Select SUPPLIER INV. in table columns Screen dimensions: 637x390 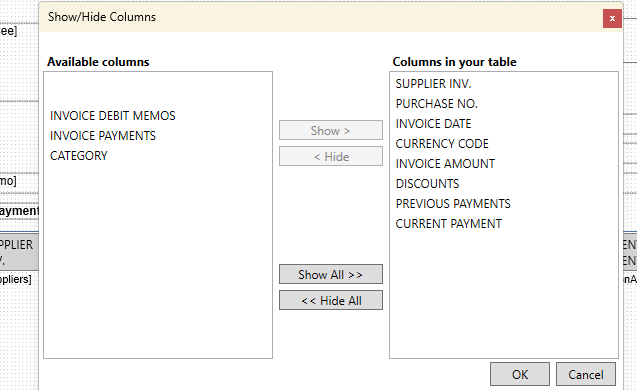pos(433,84)
